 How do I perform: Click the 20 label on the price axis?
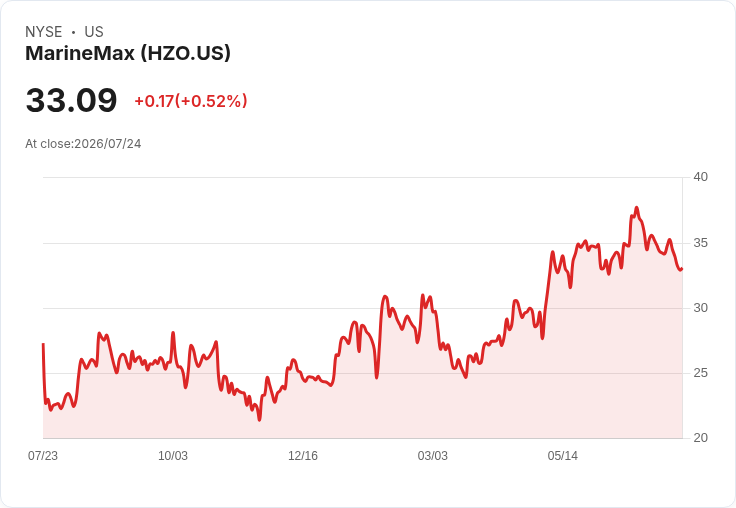701,438
